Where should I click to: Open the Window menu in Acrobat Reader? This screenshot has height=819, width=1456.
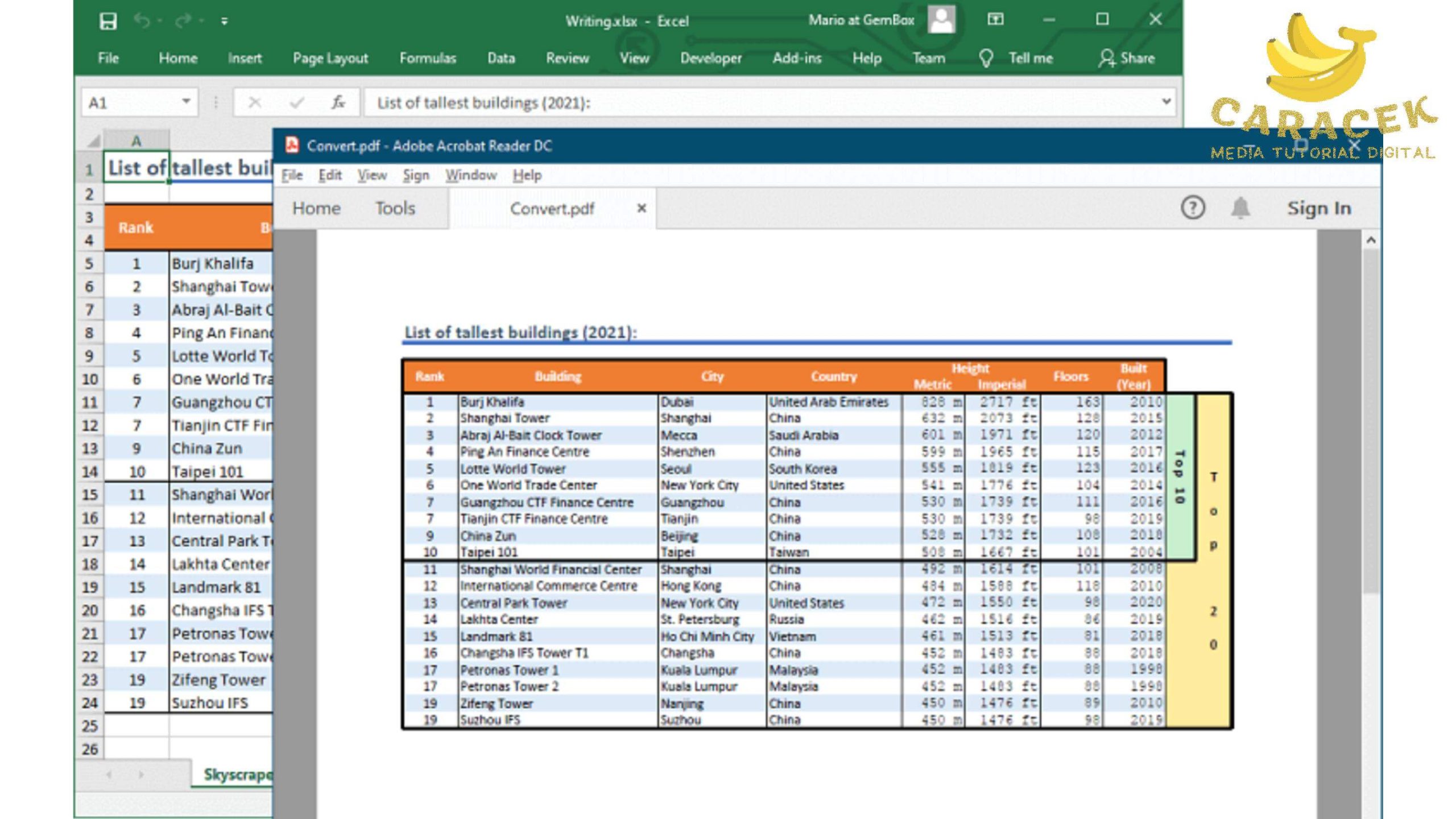tap(471, 175)
